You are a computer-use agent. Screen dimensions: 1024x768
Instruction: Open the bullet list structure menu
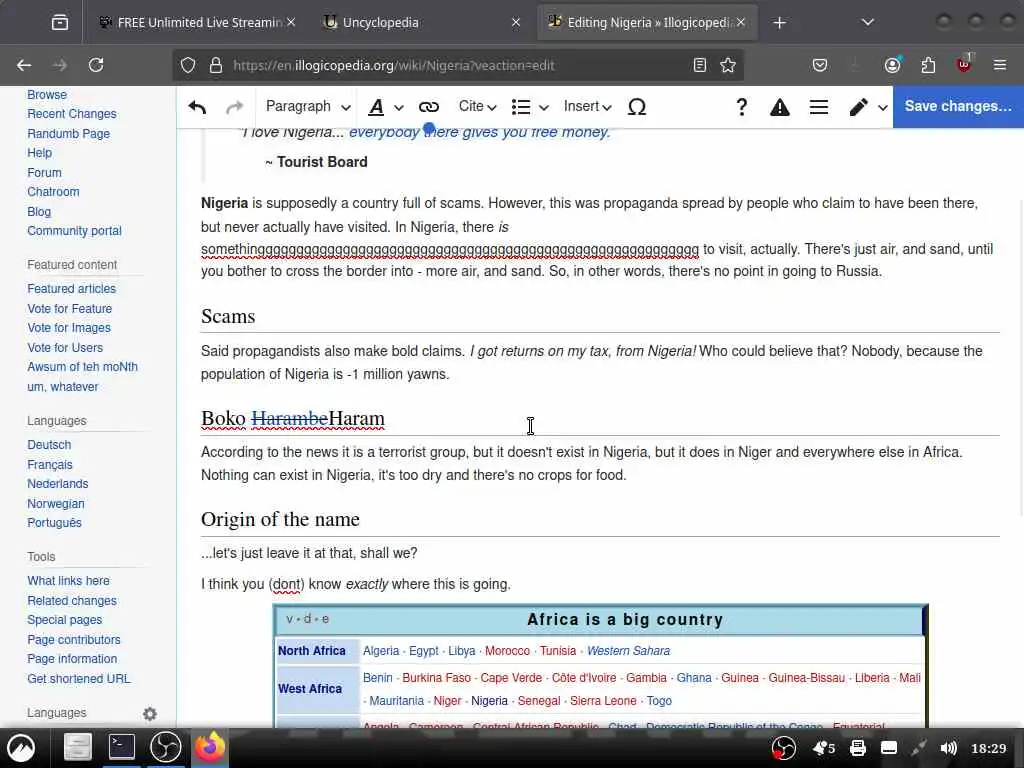(520, 107)
